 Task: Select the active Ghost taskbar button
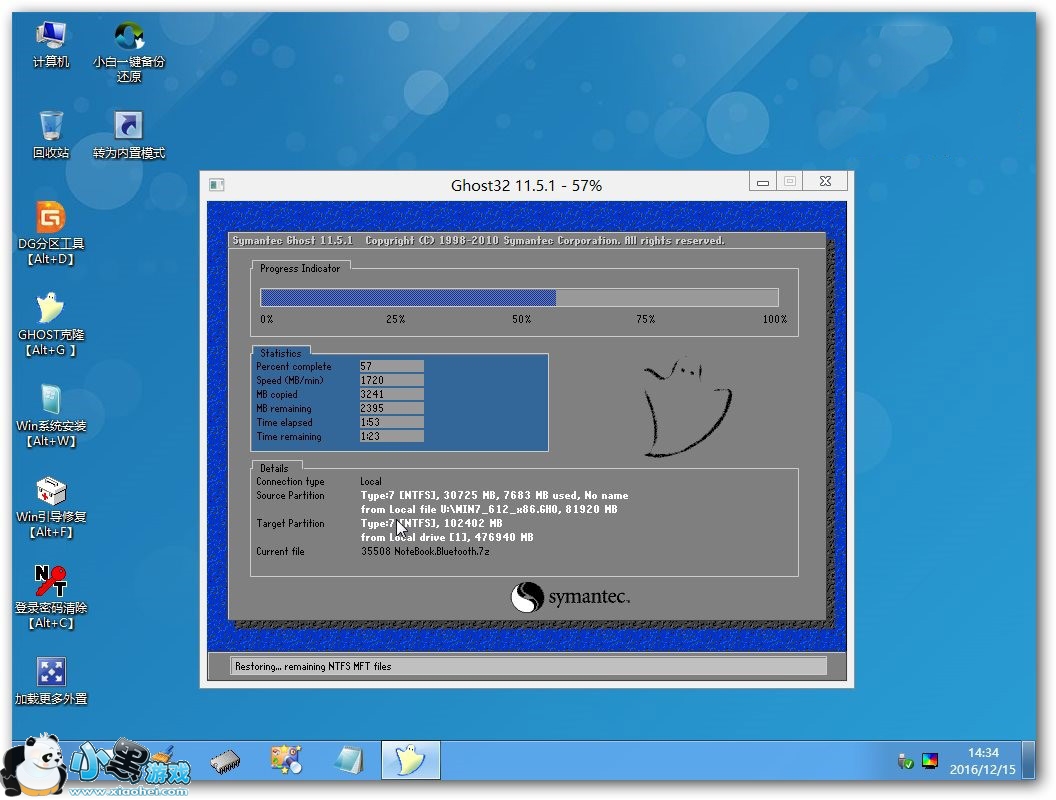(410, 761)
